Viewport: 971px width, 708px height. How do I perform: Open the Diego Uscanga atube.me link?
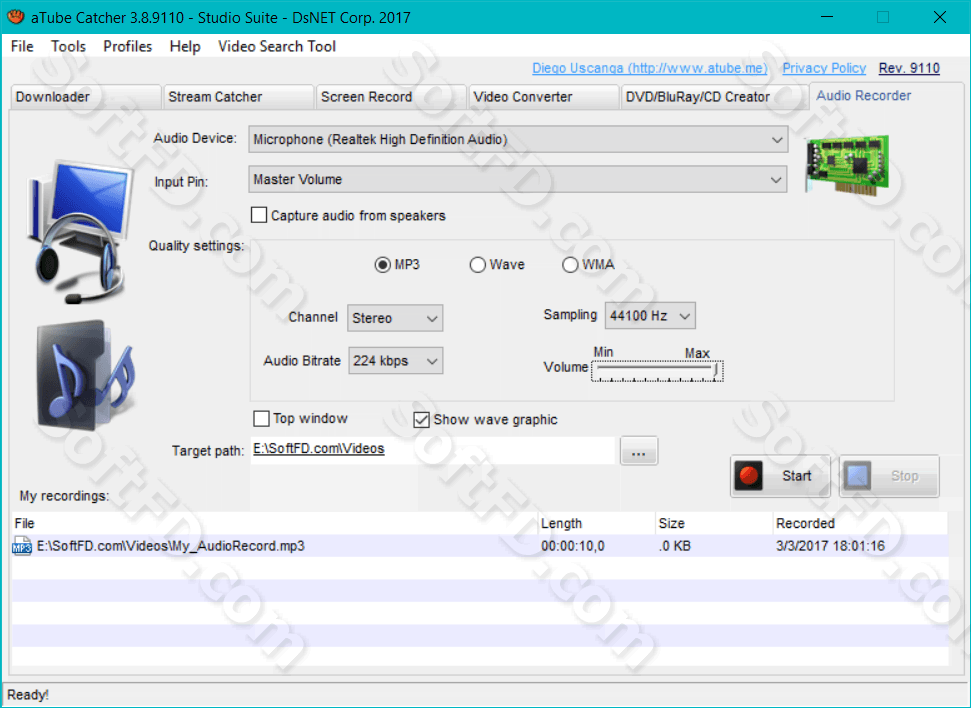pos(650,68)
